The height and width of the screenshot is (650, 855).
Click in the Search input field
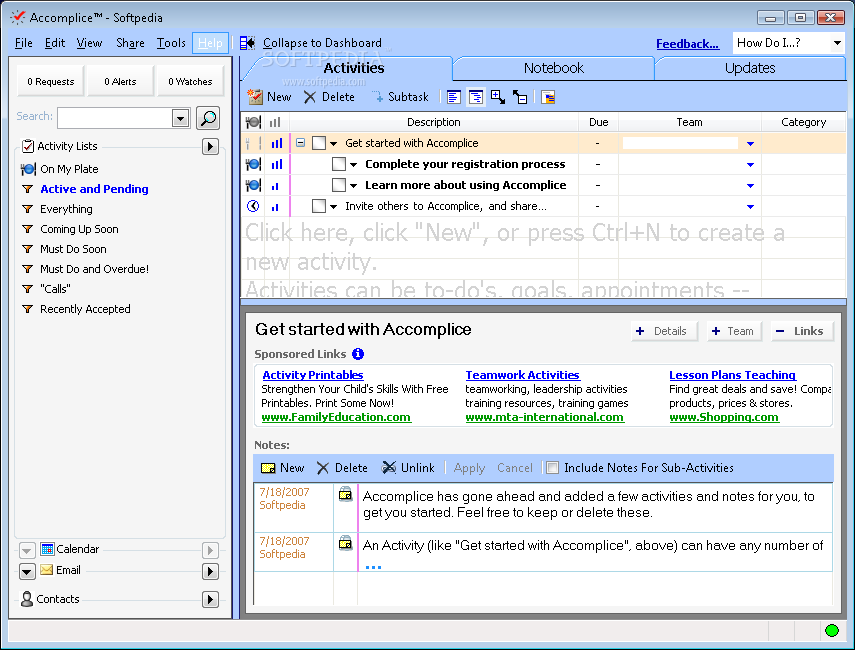pos(115,118)
